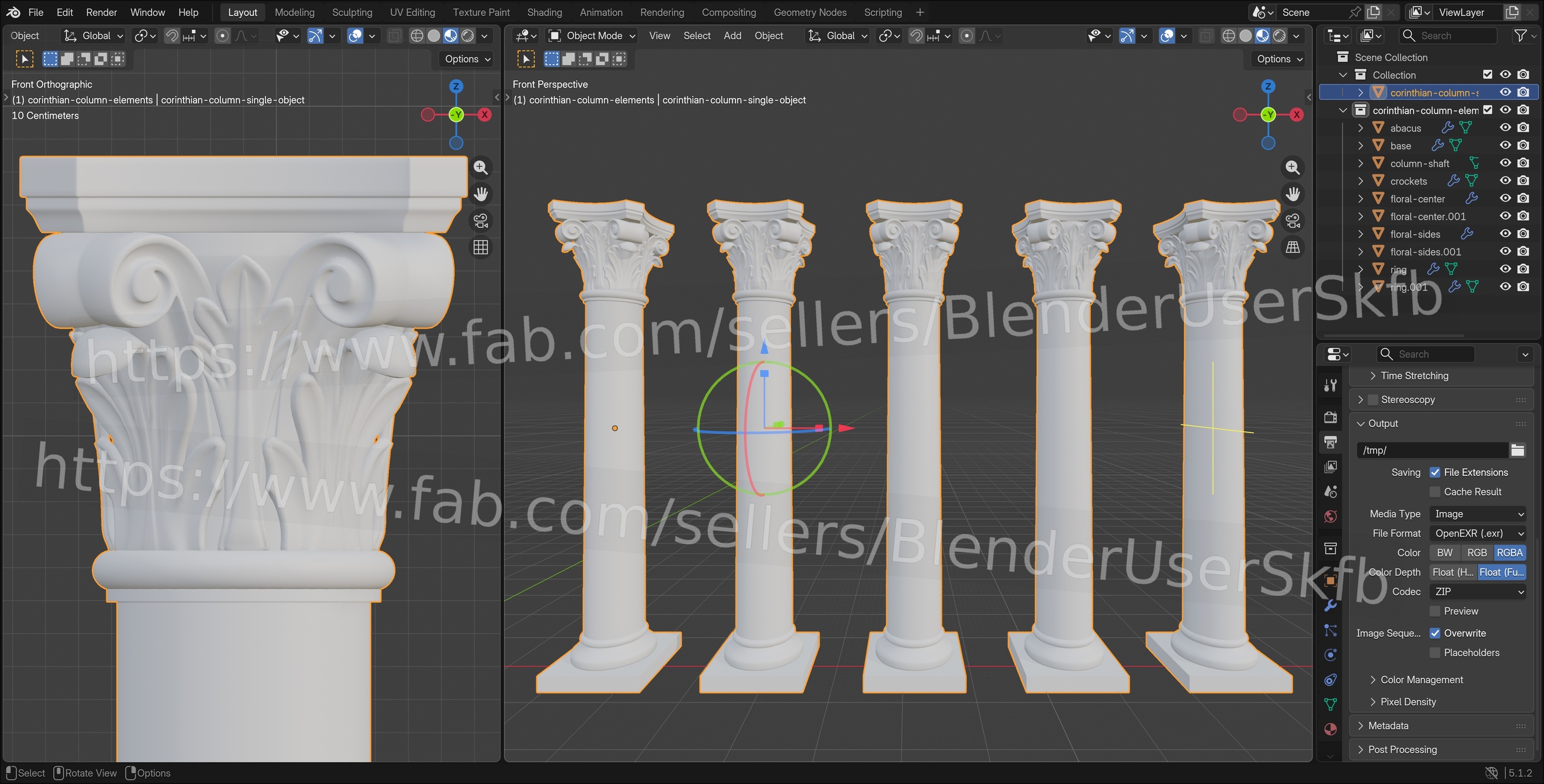Disable rendering of crockets object
The image size is (1544, 784).
[1523, 180]
